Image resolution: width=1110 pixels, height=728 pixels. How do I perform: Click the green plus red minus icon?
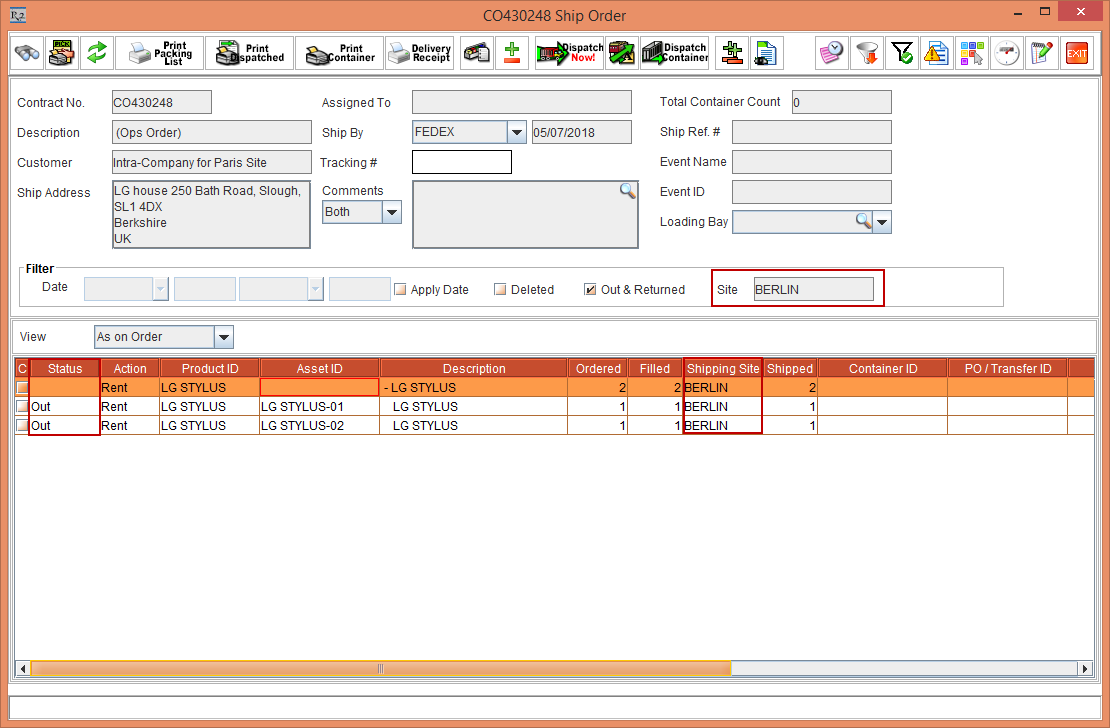point(512,53)
